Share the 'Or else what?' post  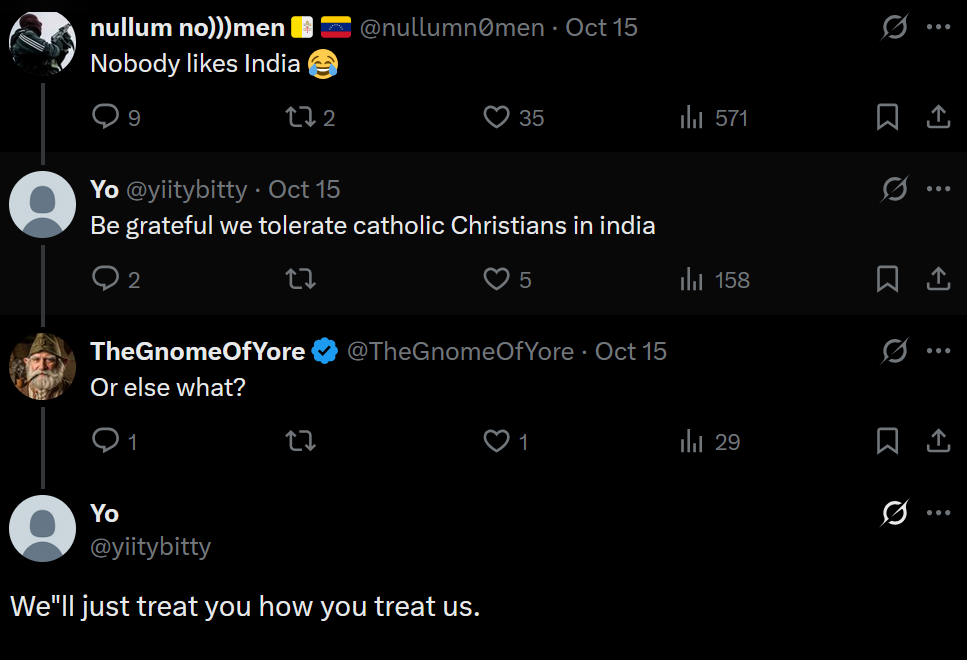coord(938,441)
